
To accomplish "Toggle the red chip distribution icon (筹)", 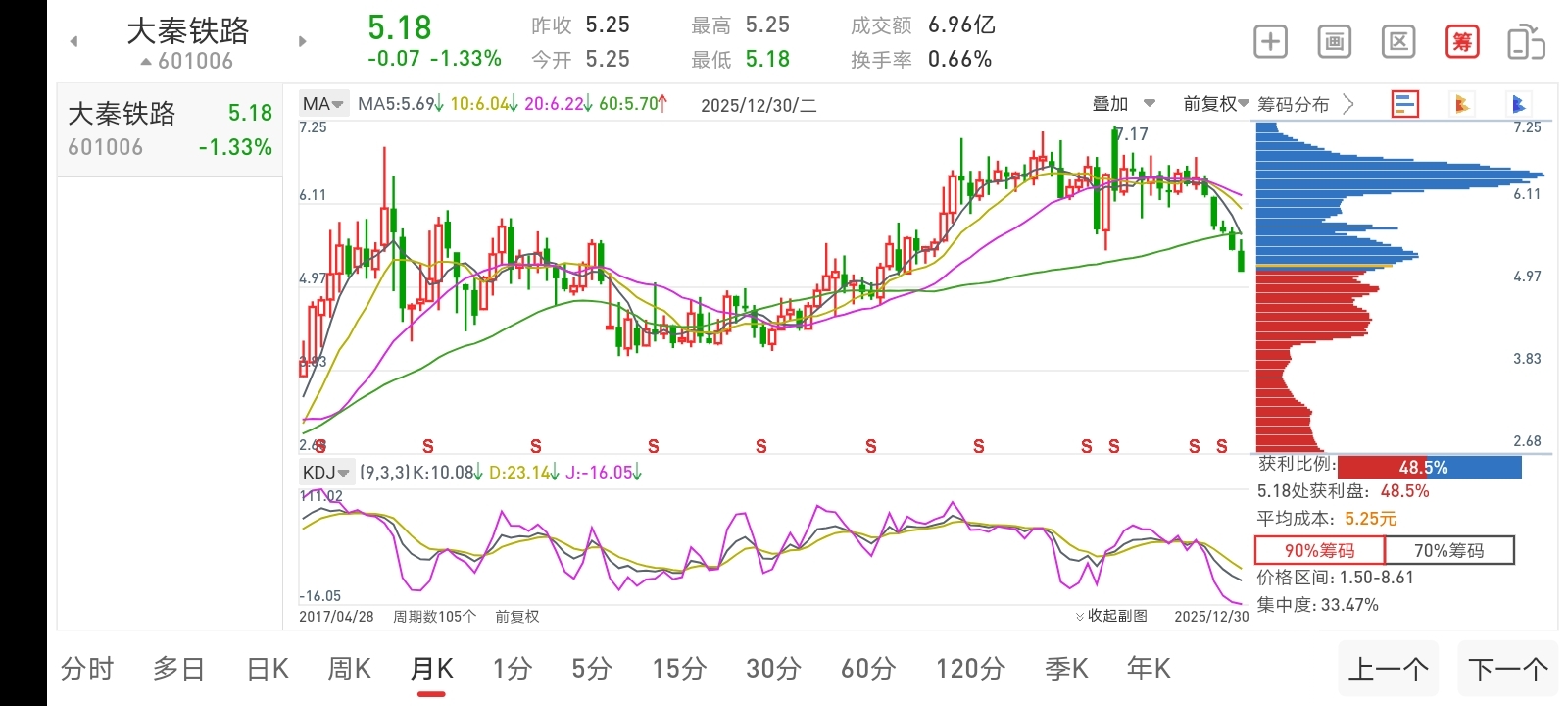I will point(1462,42).
